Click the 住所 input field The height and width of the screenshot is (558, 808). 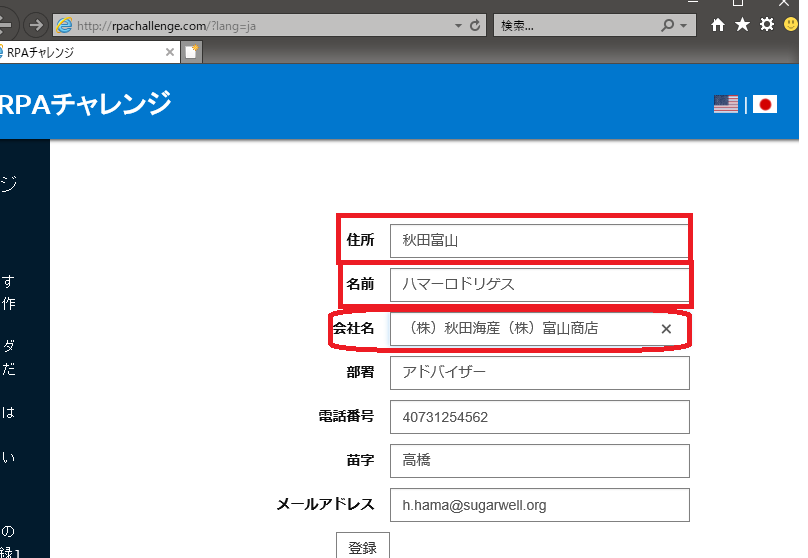[540, 241]
